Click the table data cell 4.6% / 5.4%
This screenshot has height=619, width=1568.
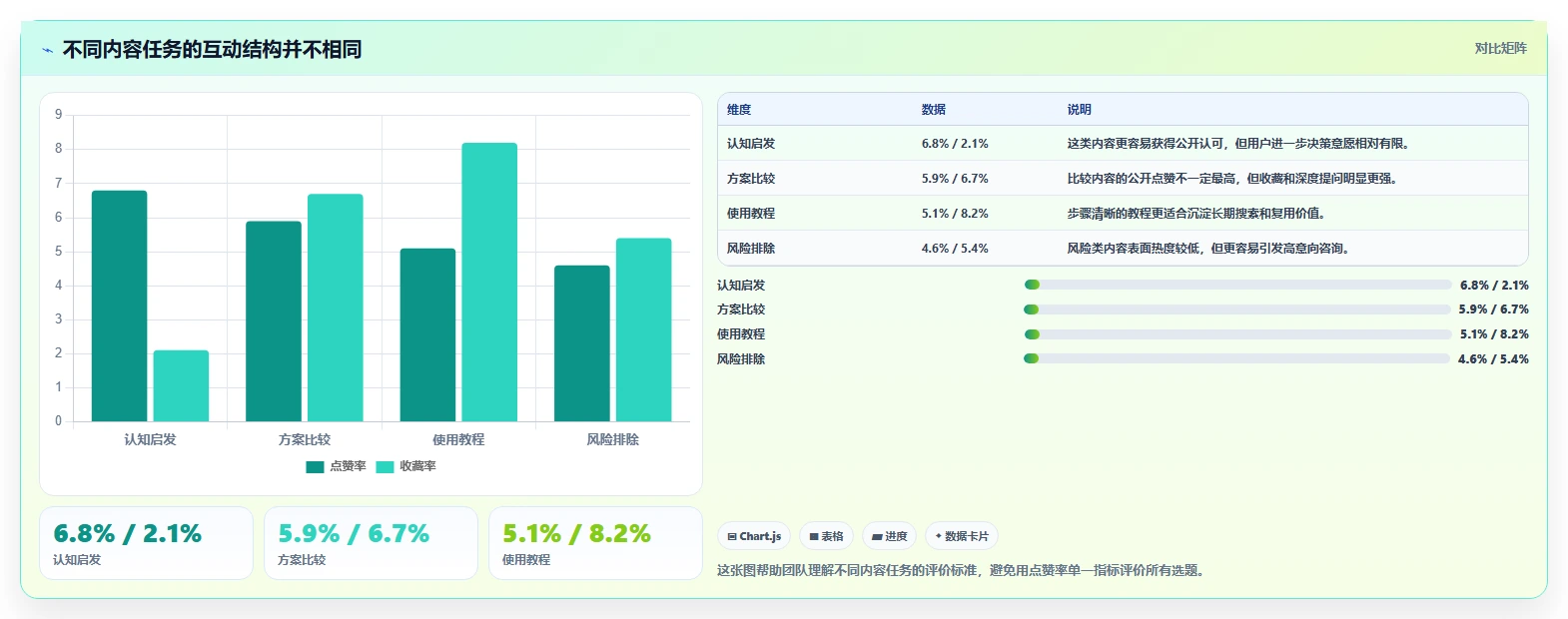pos(955,249)
